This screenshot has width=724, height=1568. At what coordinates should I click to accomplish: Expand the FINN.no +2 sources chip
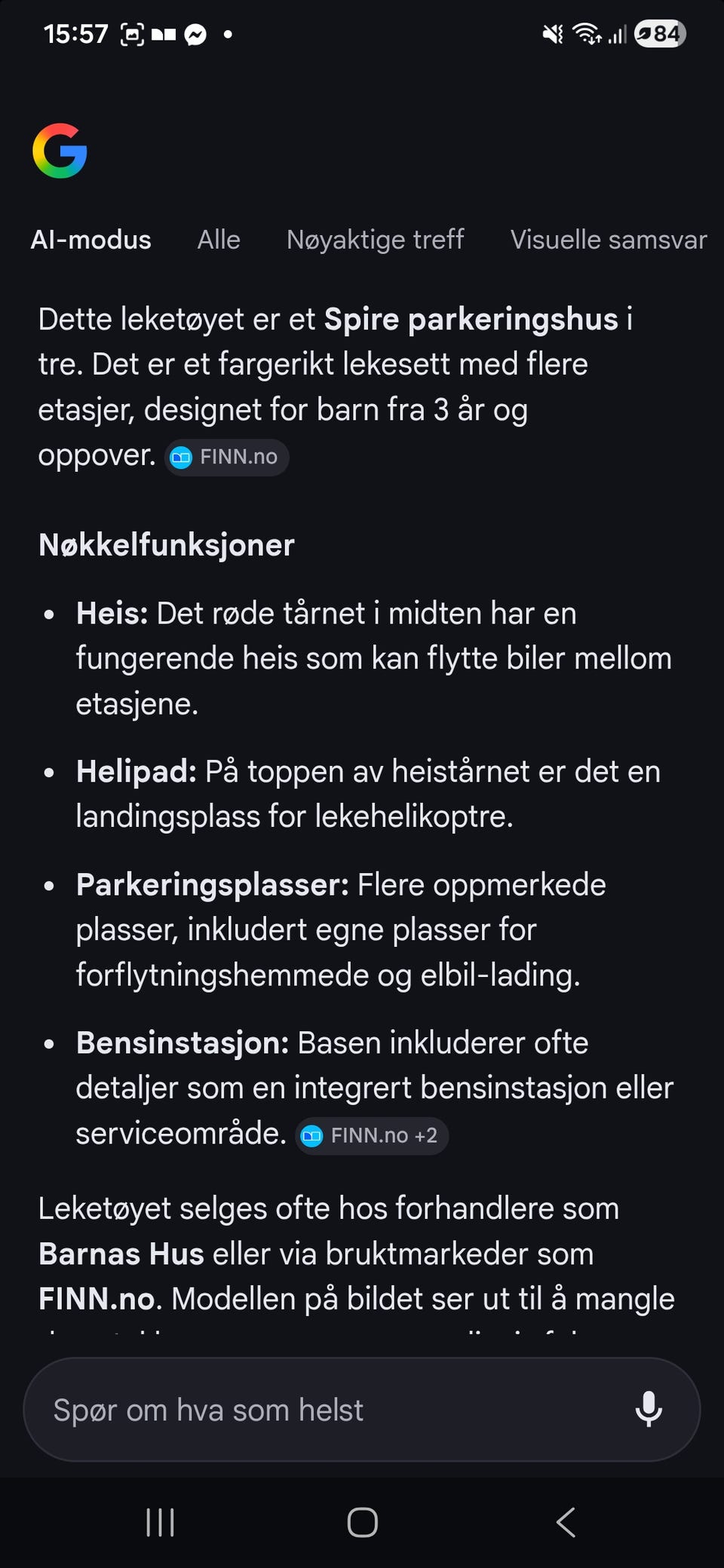[372, 1135]
